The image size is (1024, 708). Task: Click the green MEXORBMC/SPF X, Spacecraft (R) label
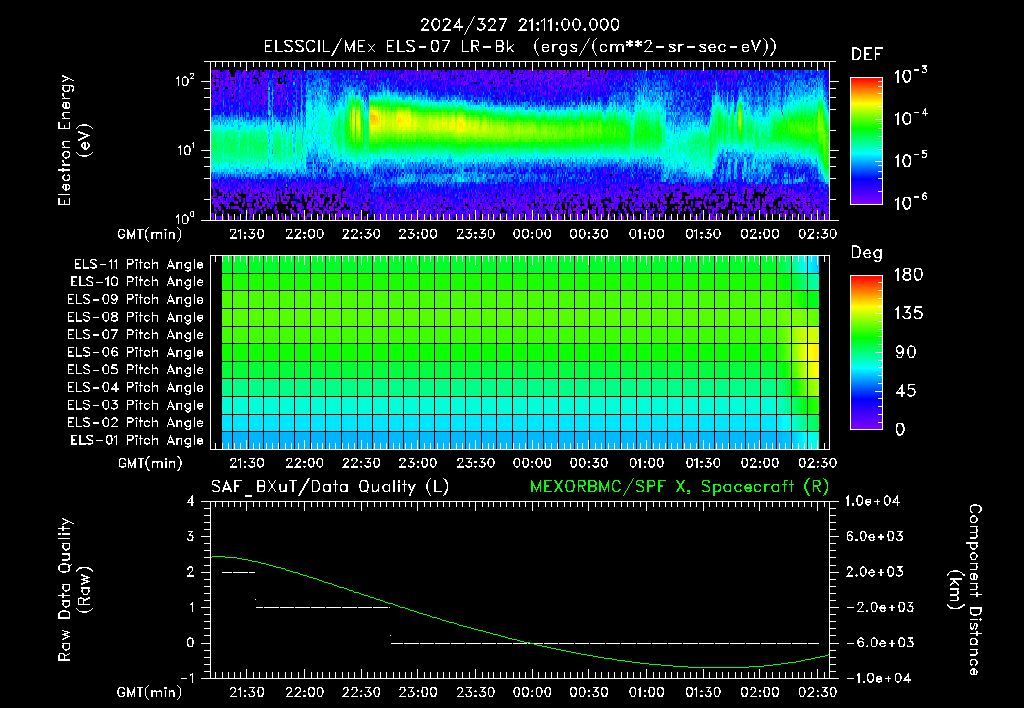[679, 487]
